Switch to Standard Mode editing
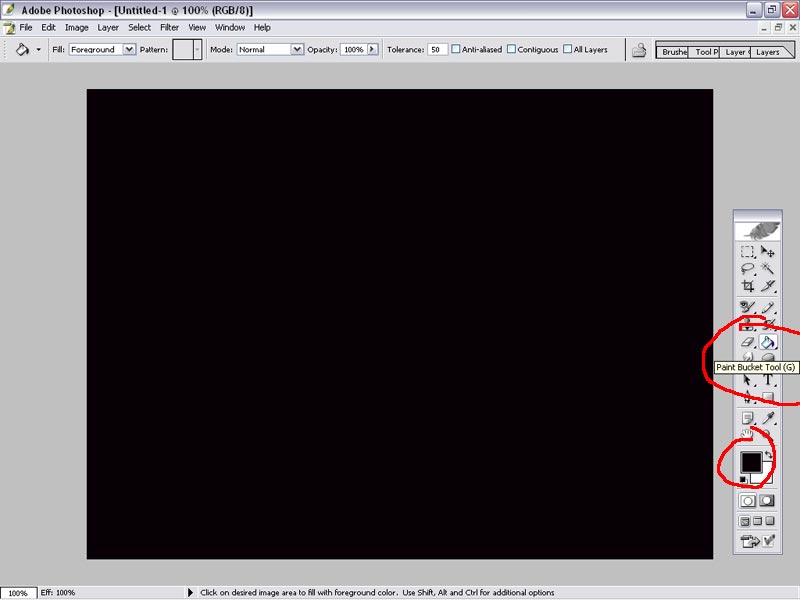Screen dimensions: 800x600 point(748,501)
